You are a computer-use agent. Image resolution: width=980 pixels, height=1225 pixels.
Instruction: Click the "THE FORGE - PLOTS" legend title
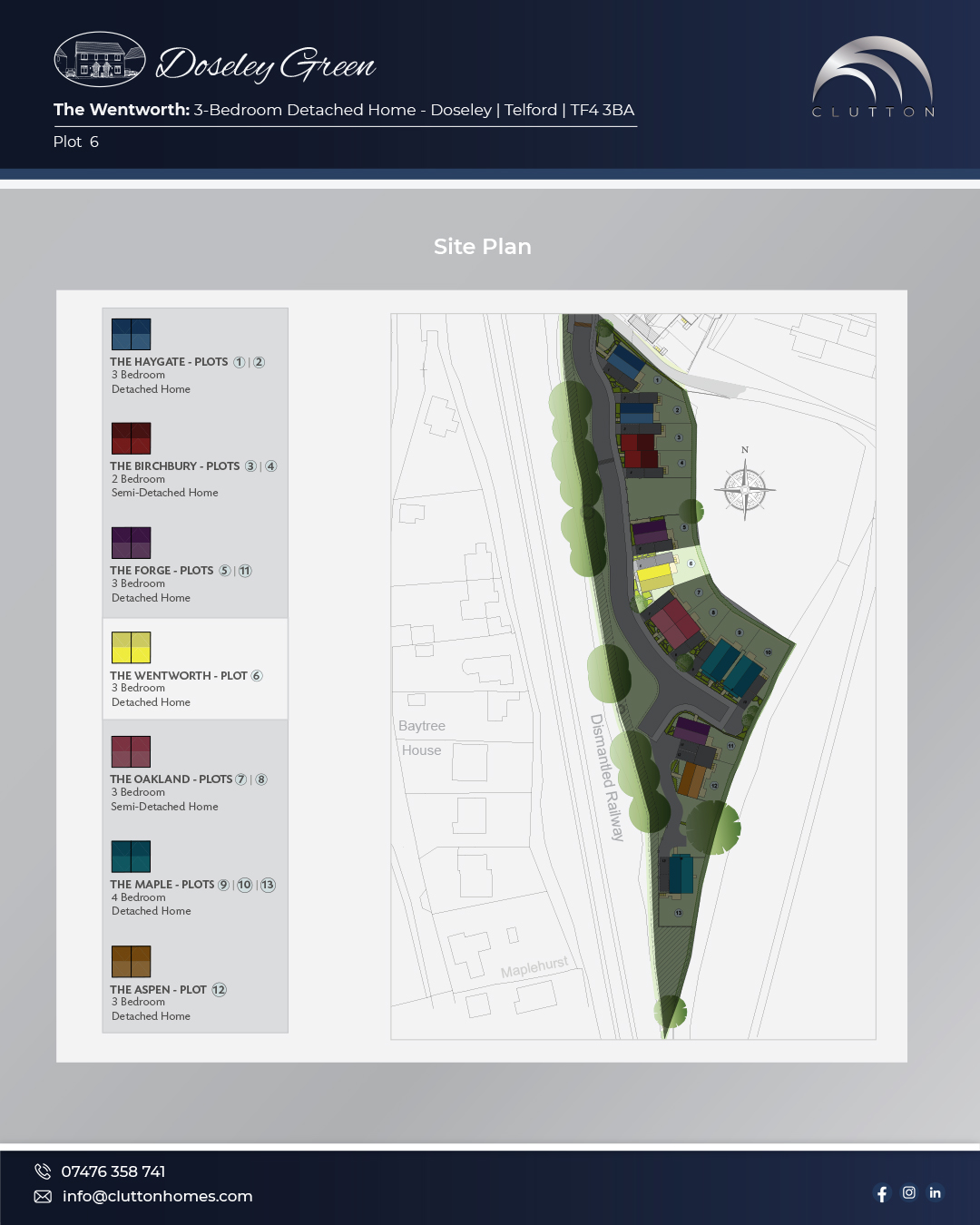pyautogui.click(x=162, y=571)
